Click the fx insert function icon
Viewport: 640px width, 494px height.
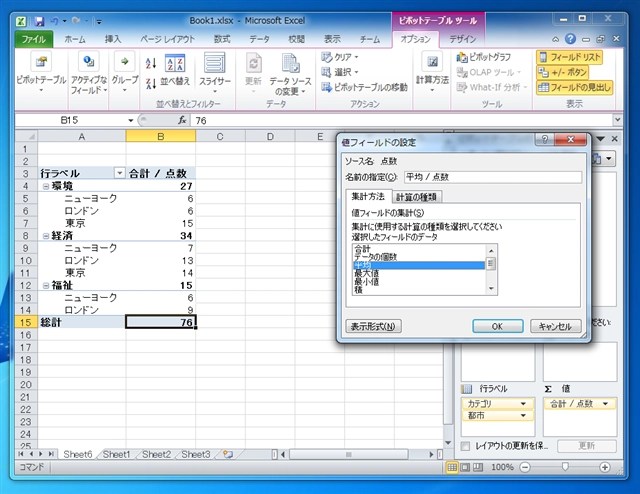pos(182,120)
